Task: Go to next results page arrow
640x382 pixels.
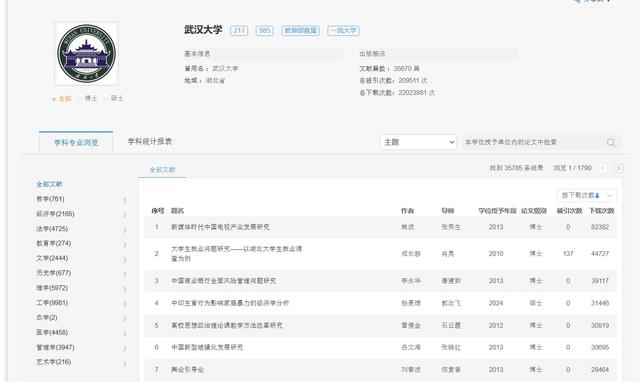Action: [618, 168]
